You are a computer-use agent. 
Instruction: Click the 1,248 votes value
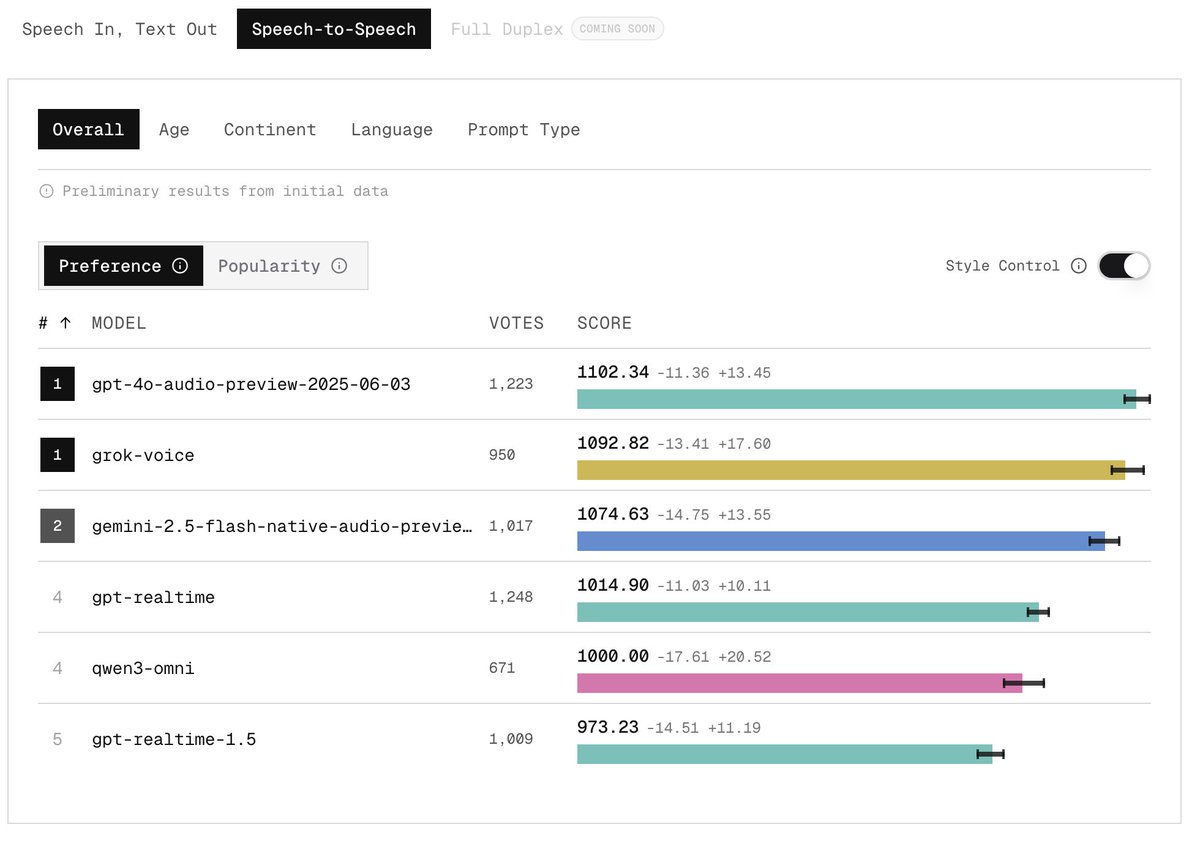coord(511,597)
